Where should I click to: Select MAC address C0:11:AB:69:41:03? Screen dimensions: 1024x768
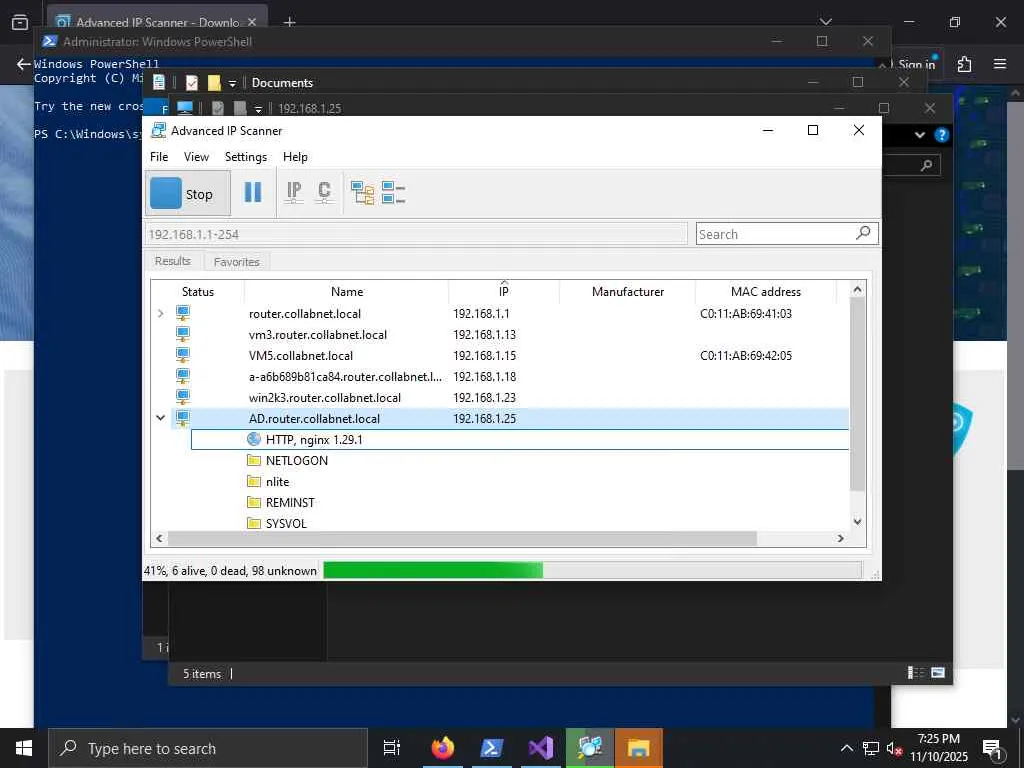point(746,313)
